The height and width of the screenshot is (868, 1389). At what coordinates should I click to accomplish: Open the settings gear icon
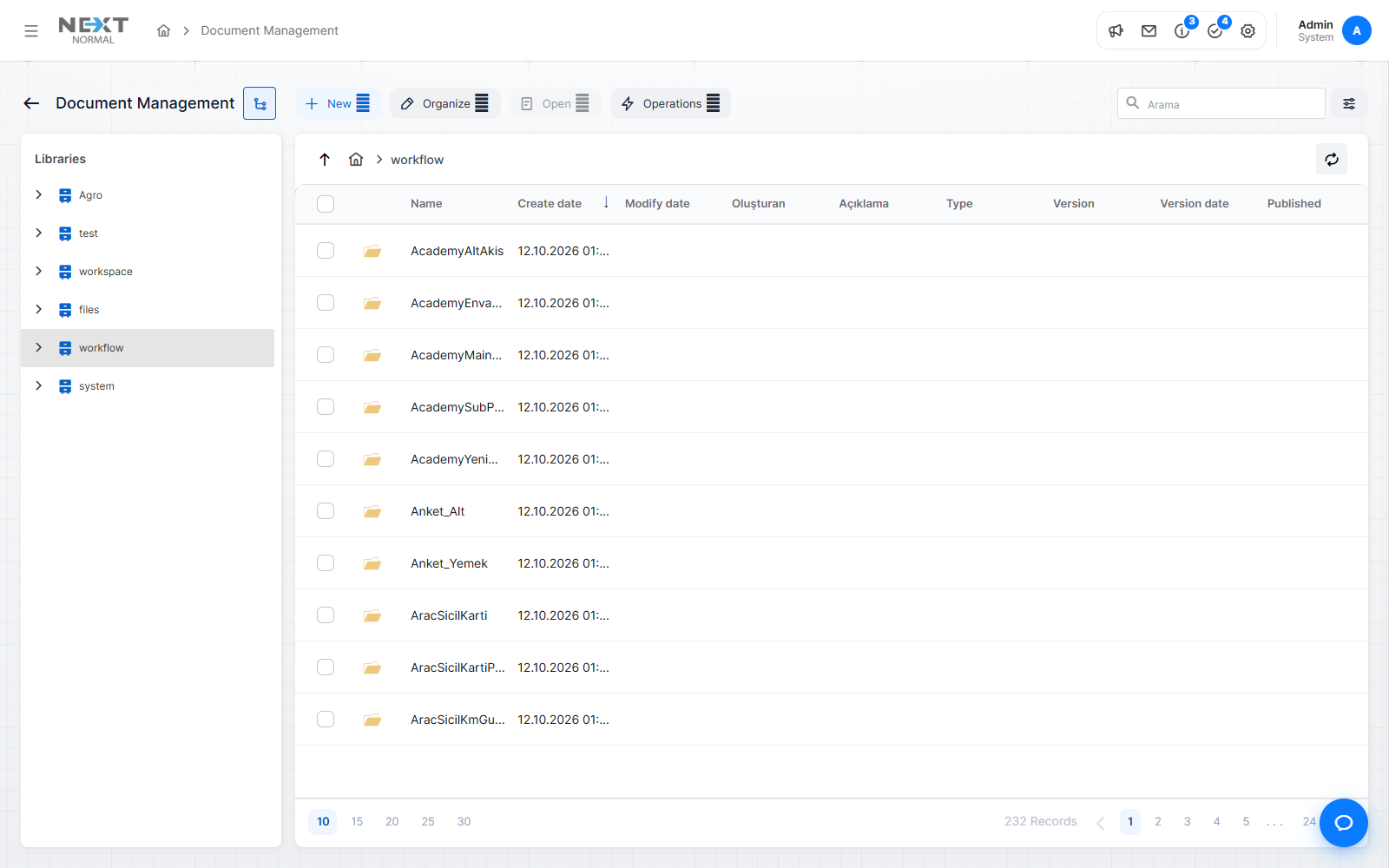(1248, 31)
